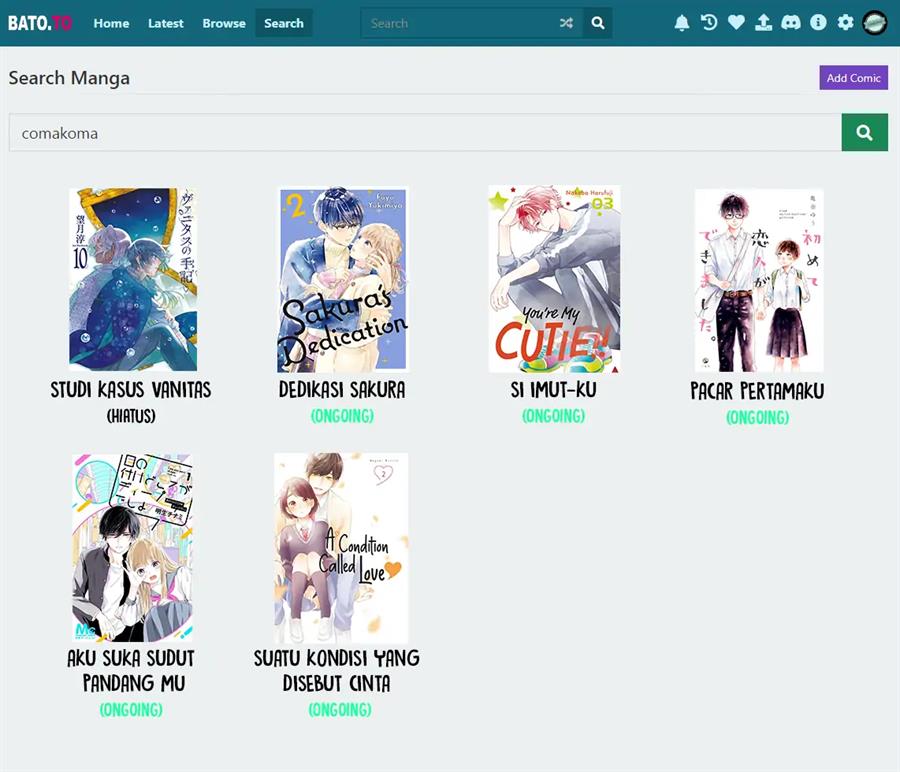Open the Latest page
This screenshot has width=900, height=772.
pyautogui.click(x=166, y=23)
